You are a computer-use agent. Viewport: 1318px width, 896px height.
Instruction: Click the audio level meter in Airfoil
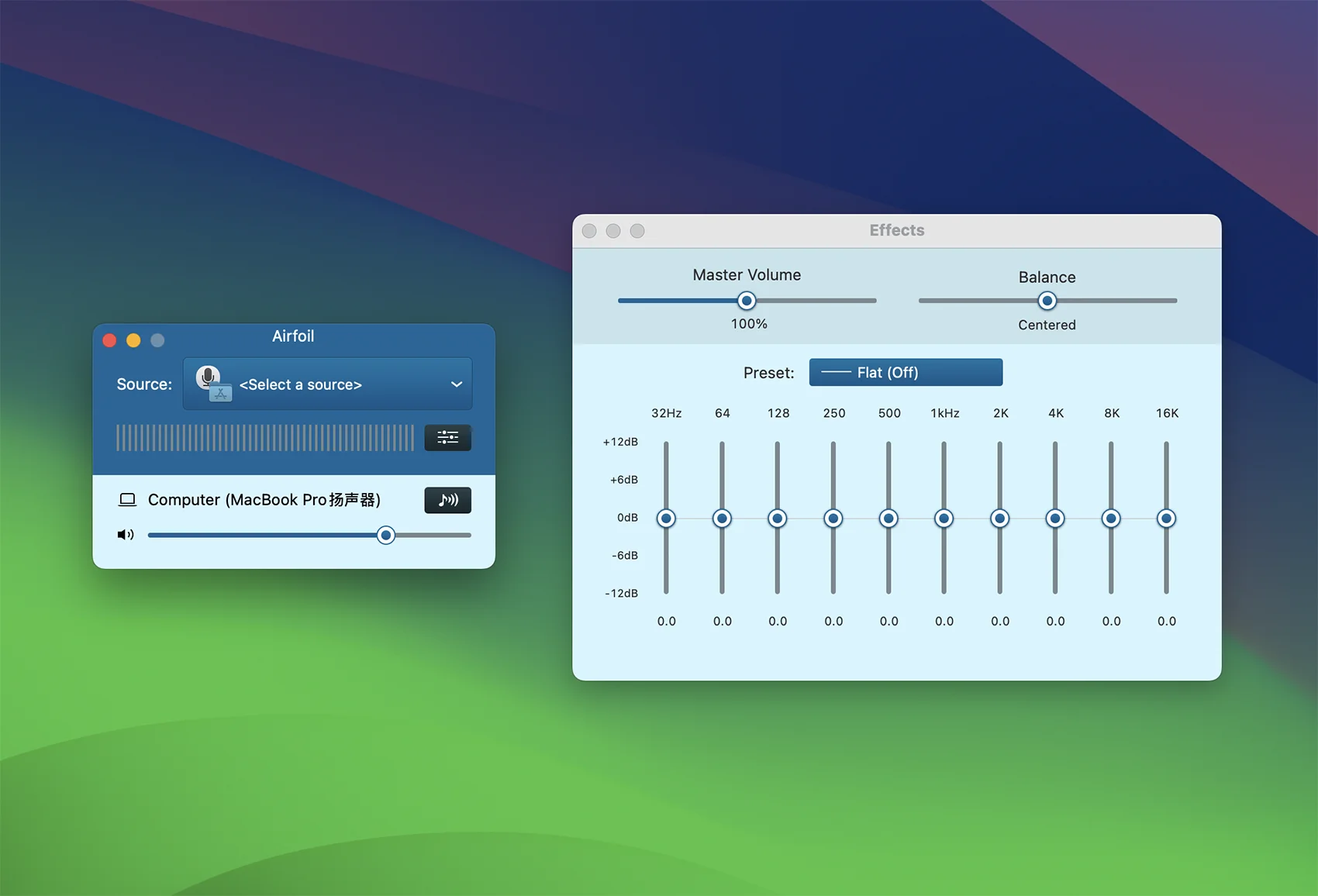click(x=265, y=438)
